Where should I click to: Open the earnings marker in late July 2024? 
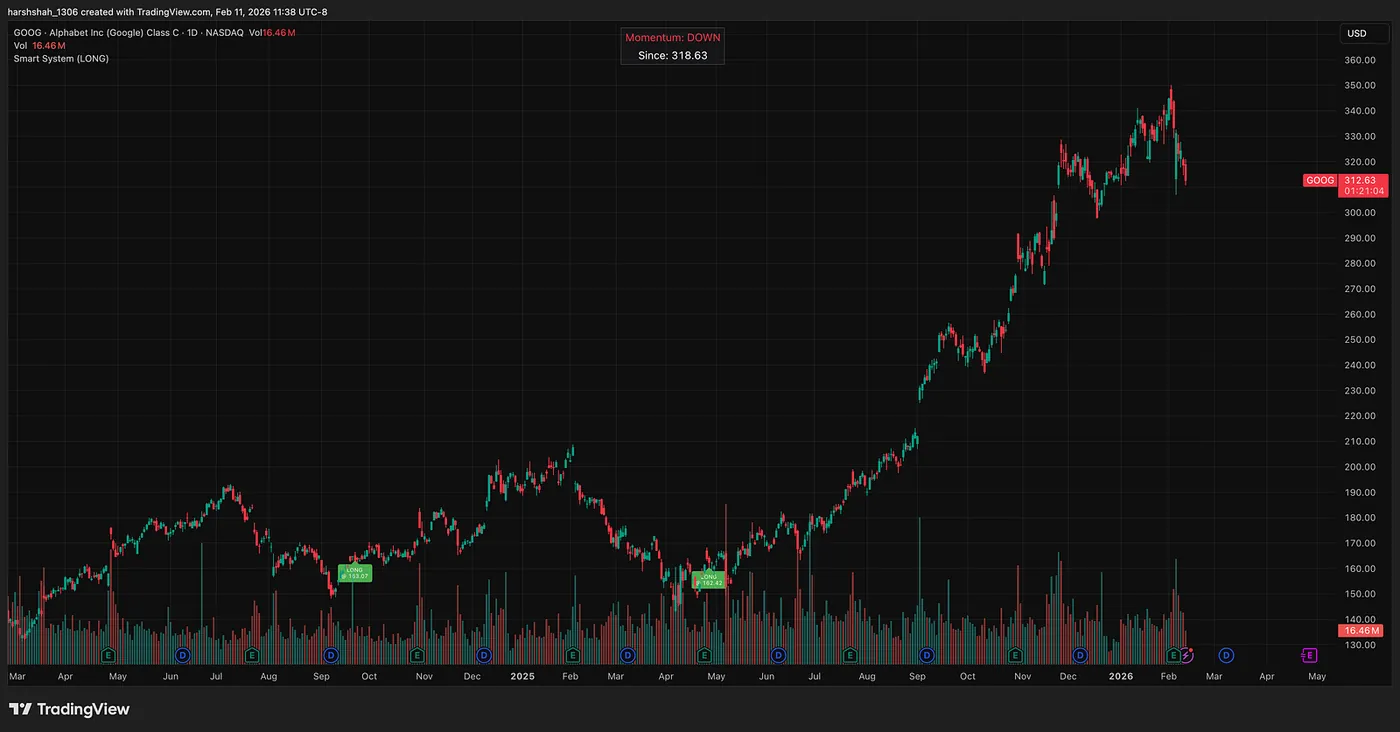[253, 655]
